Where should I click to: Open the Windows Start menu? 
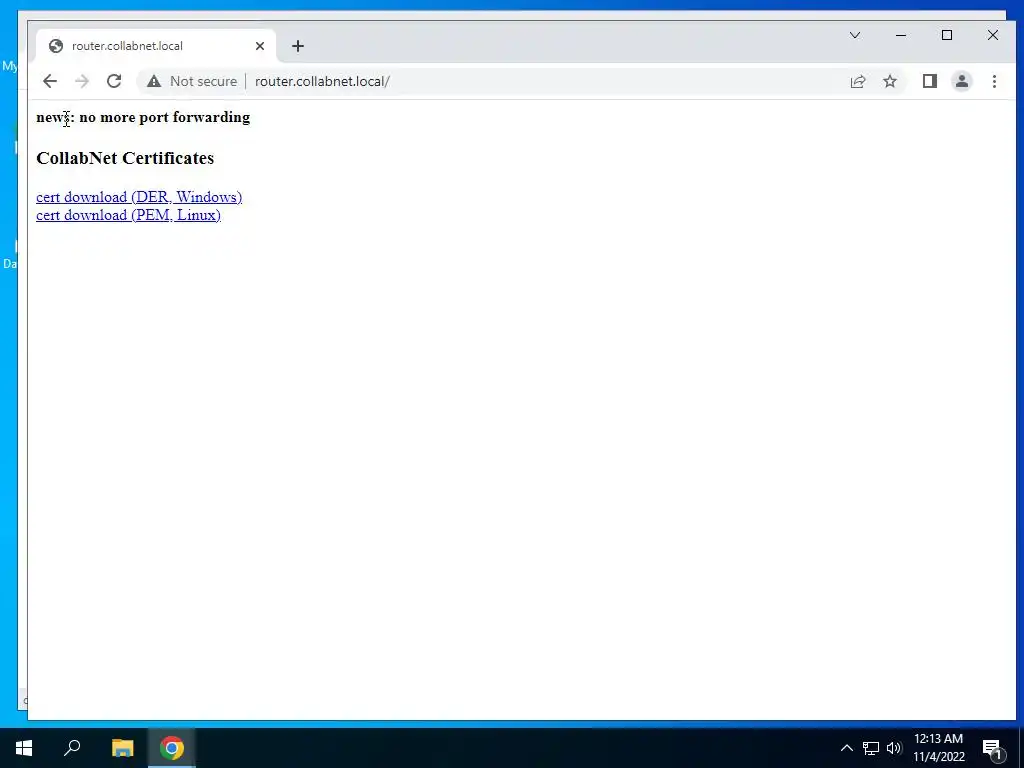(24, 748)
